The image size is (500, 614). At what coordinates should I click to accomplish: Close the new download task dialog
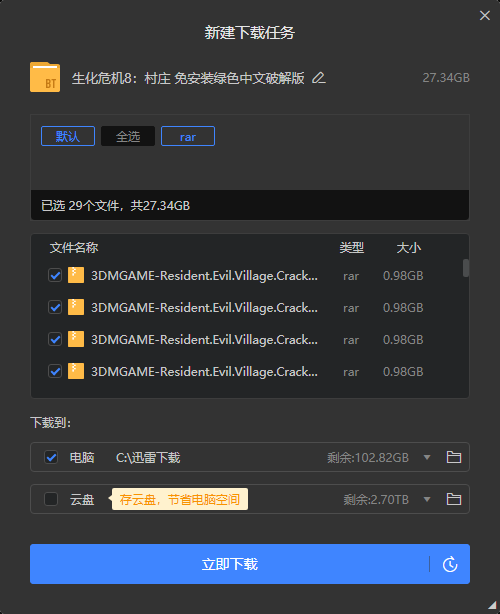coord(485,16)
